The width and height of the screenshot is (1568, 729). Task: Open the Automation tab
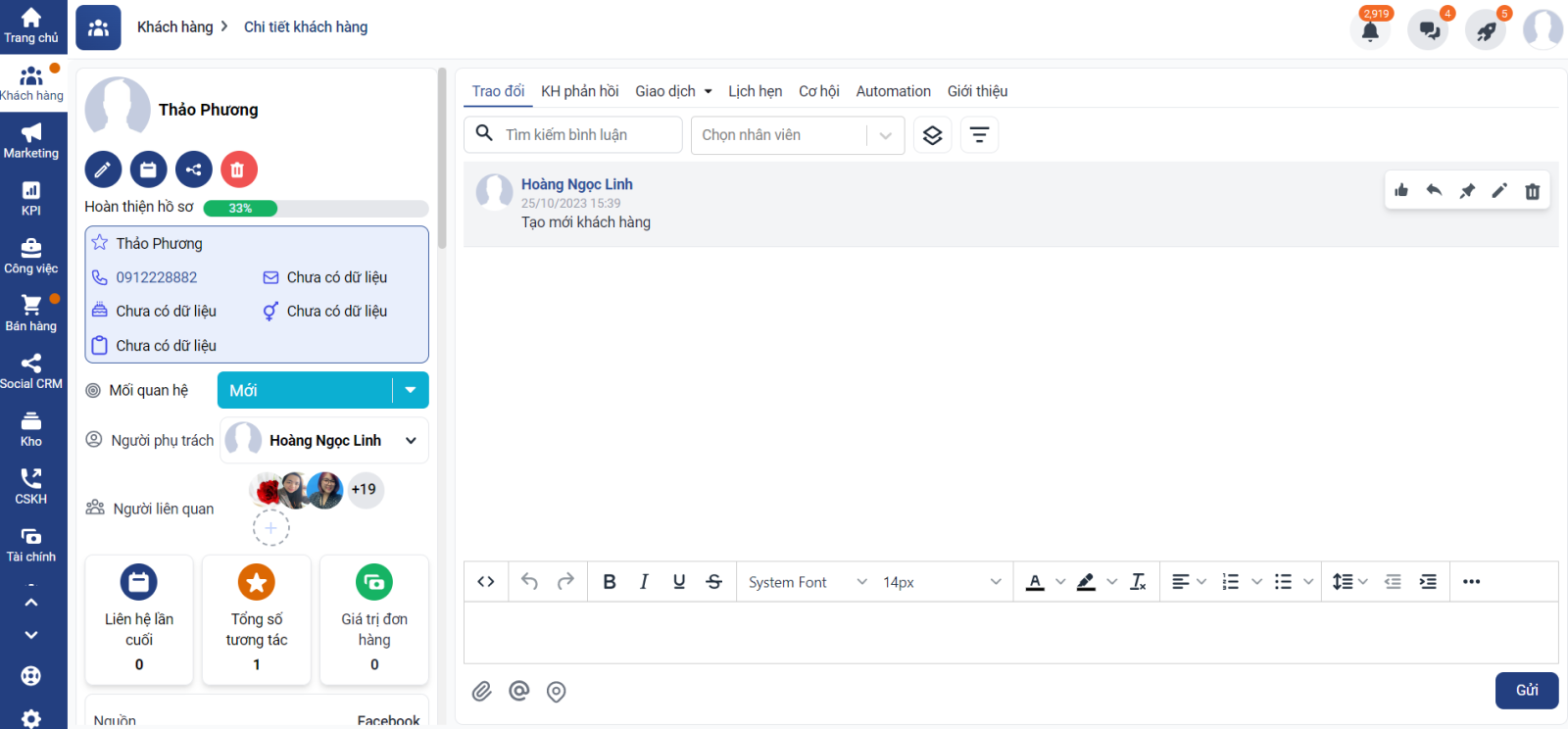tap(893, 91)
